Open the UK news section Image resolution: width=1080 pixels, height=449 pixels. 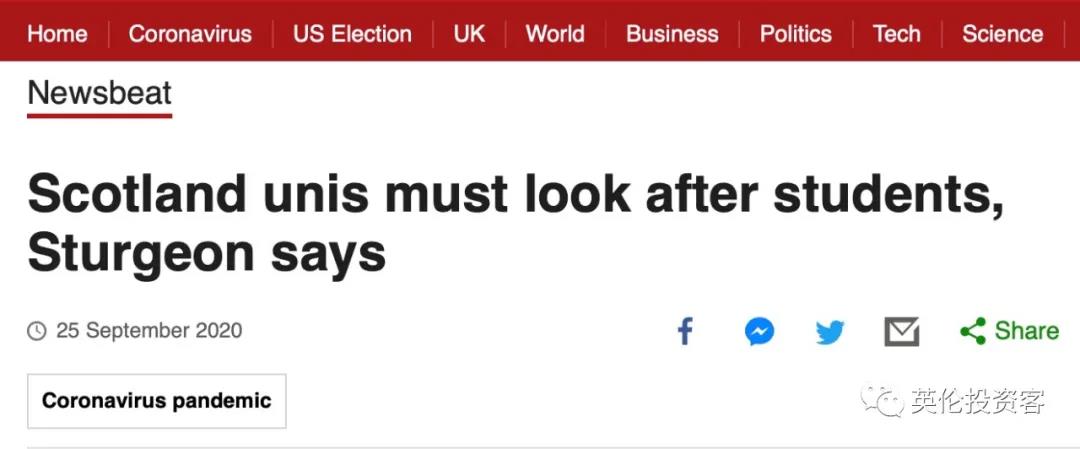point(469,34)
